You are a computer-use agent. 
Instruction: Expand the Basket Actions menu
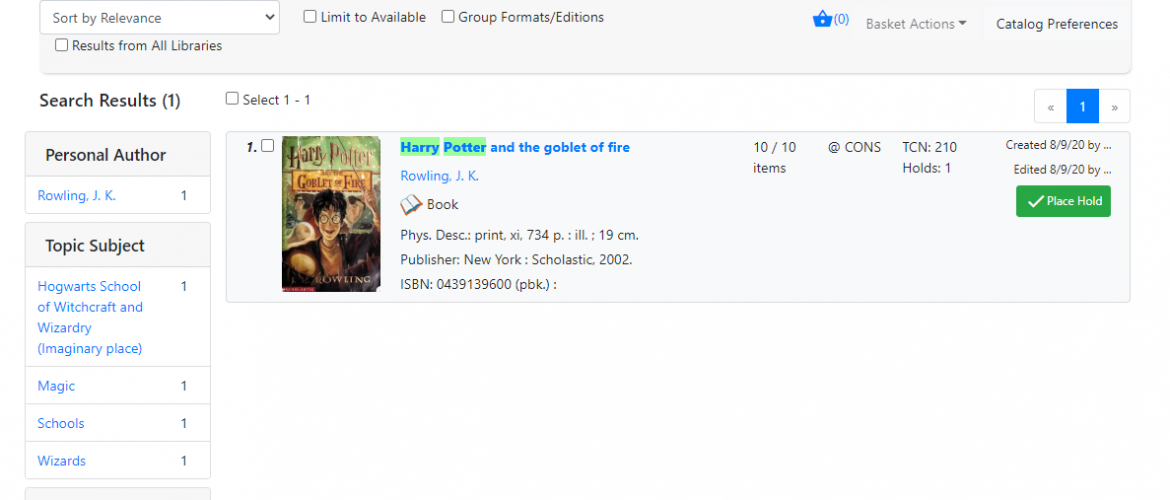[x=916, y=24]
